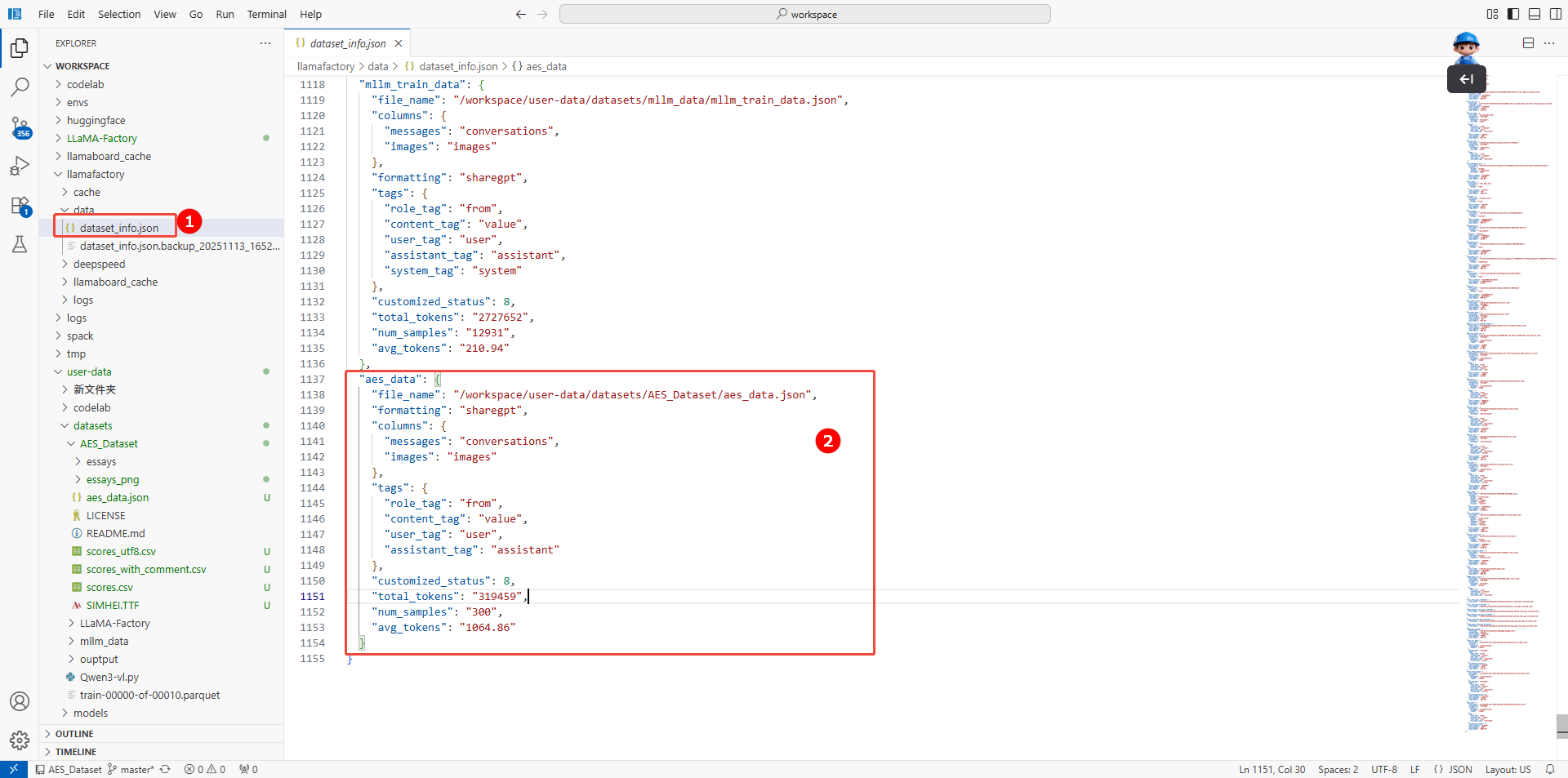
Task: Collapse the AES_Dataset folder
Action: pyautogui.click(x=108, y=443)
